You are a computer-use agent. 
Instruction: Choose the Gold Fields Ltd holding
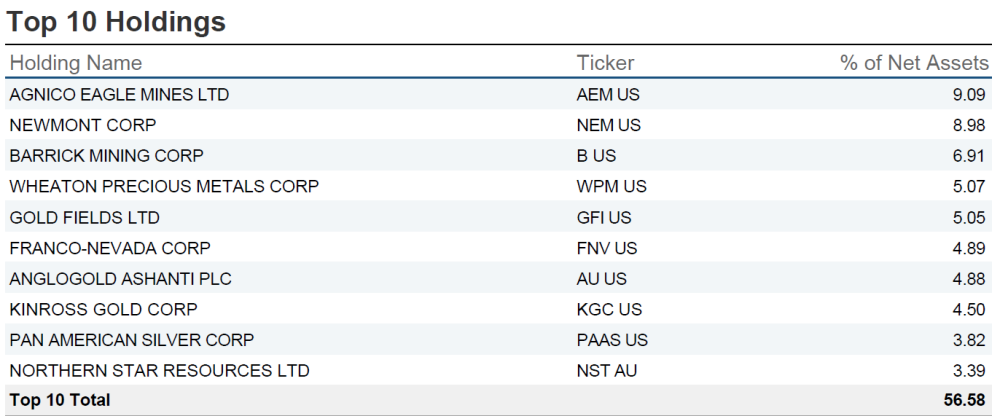tap(84, 217)
